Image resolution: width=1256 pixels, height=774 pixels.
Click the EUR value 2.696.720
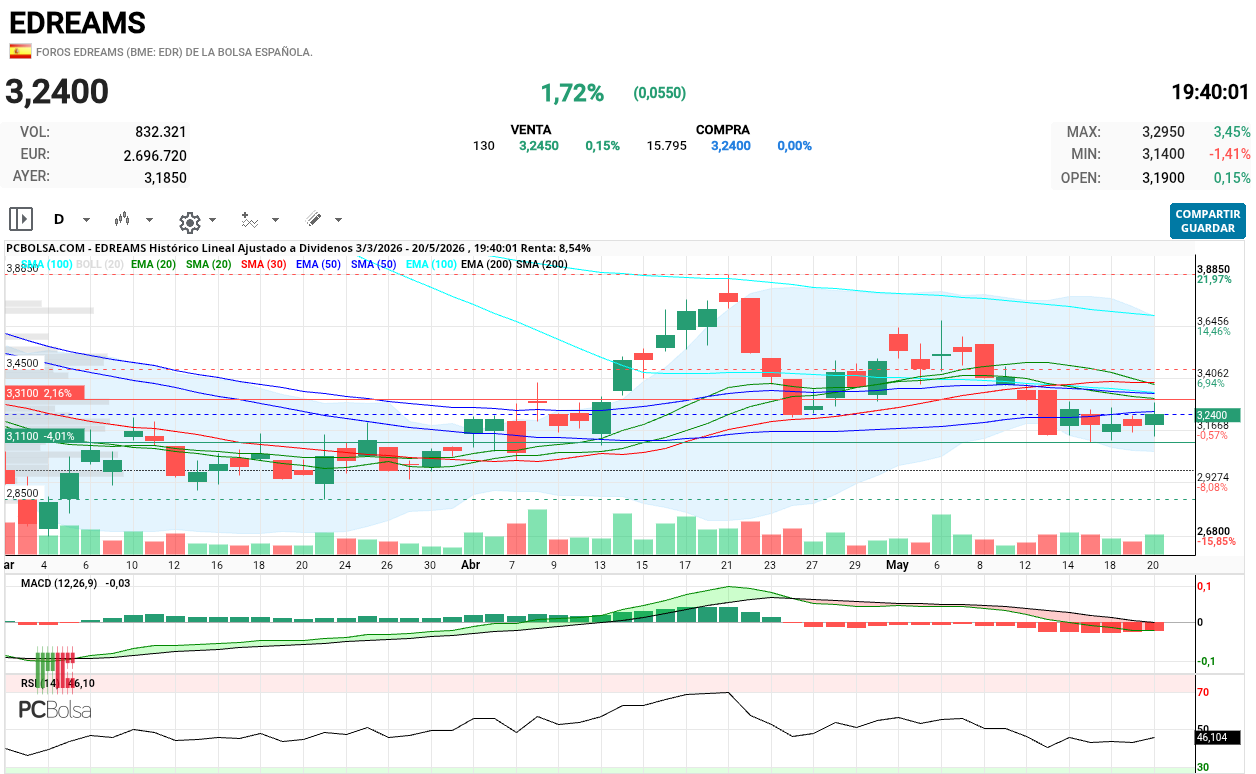tap(155, 156)
